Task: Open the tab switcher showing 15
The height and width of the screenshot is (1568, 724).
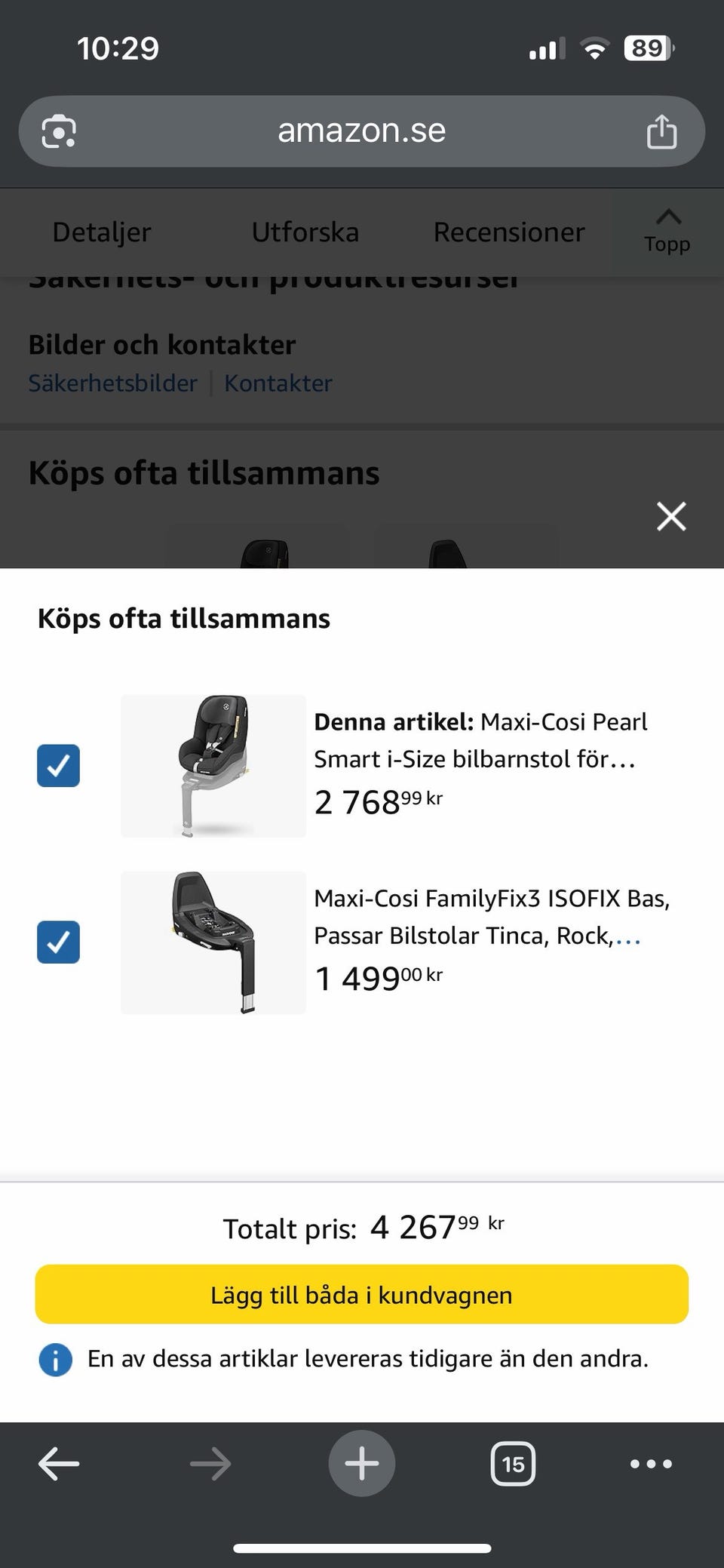Action: [x=513, y=1464]
